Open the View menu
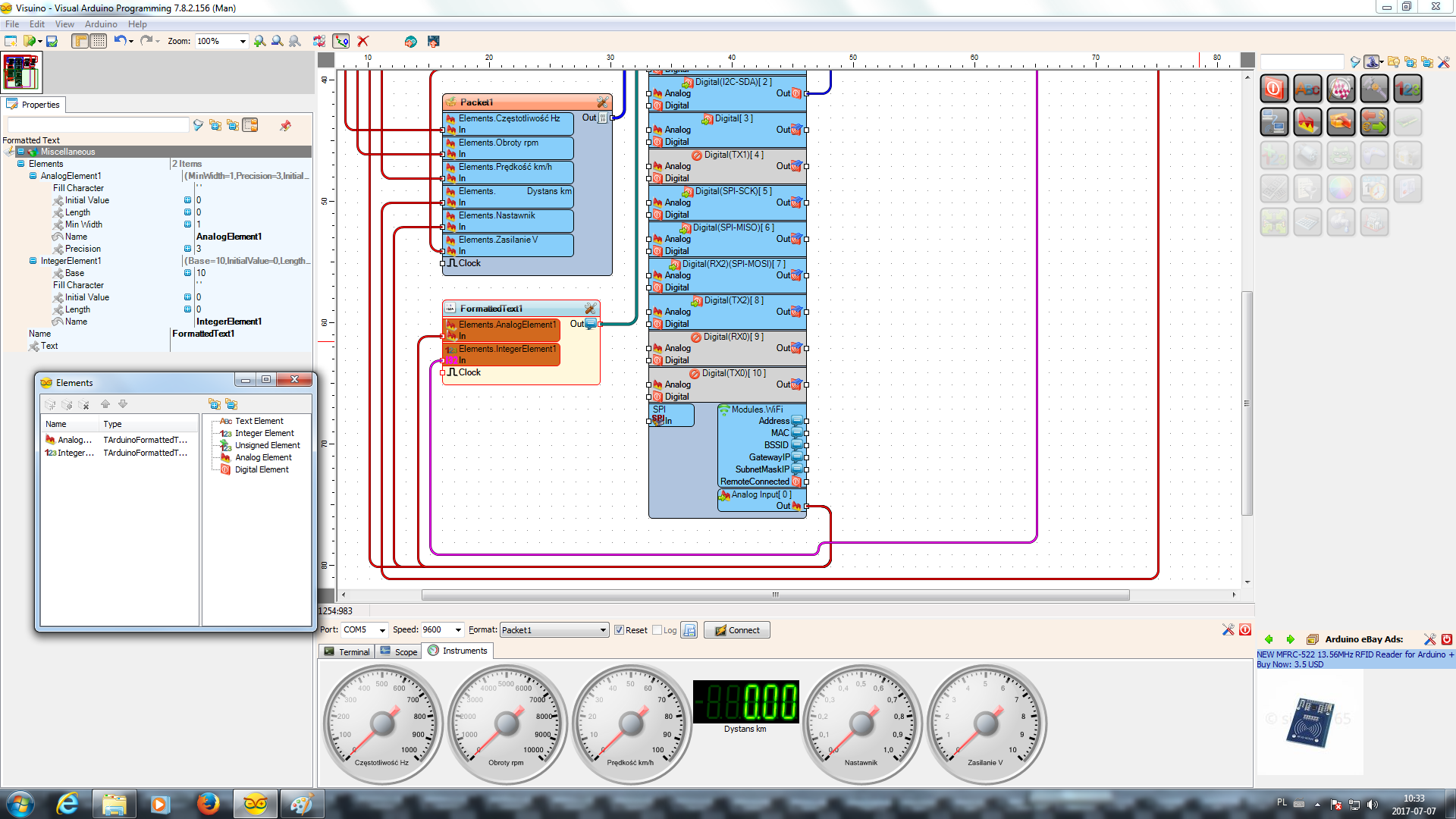 [x=65, y=24]
